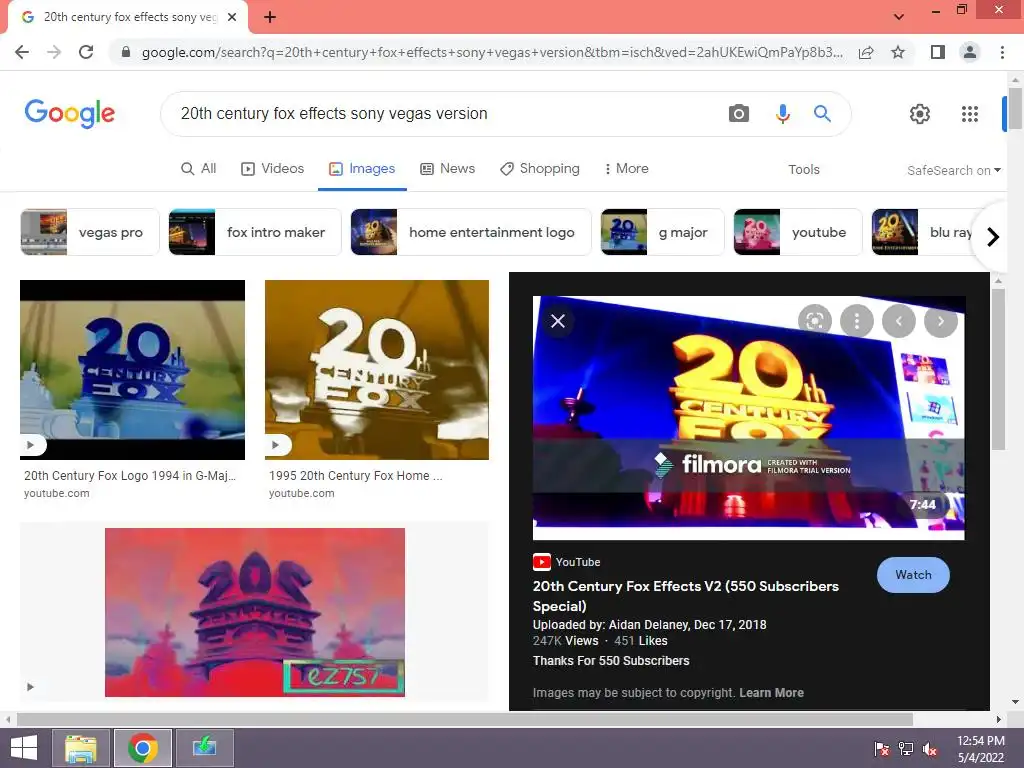Viewport: 1024px width, 768px height.
Task: Open Google quick settings gear
Action: [x=920, y=114]
